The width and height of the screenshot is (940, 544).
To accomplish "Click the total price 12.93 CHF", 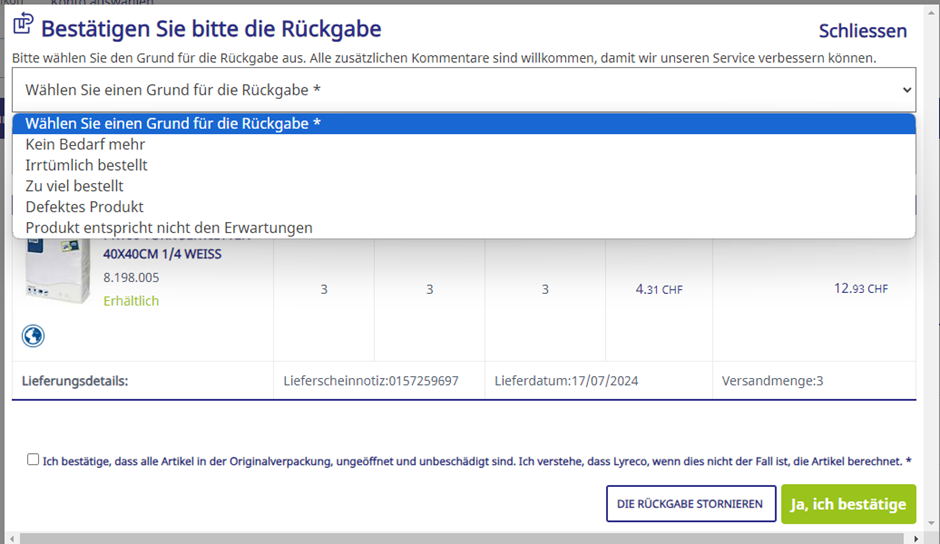I will click(860, 289).
